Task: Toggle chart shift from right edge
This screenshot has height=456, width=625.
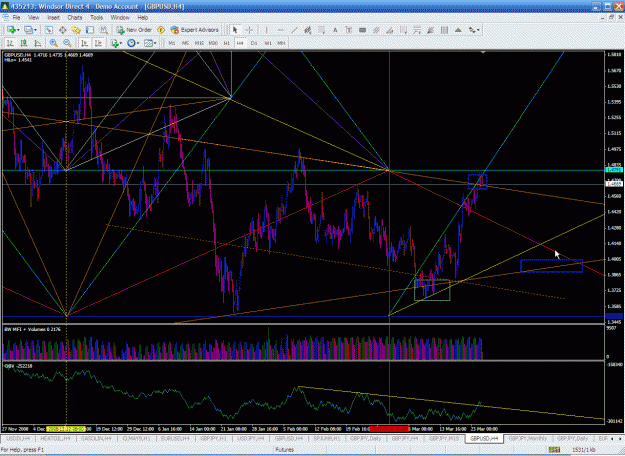Action: click(x=98, y=43)
